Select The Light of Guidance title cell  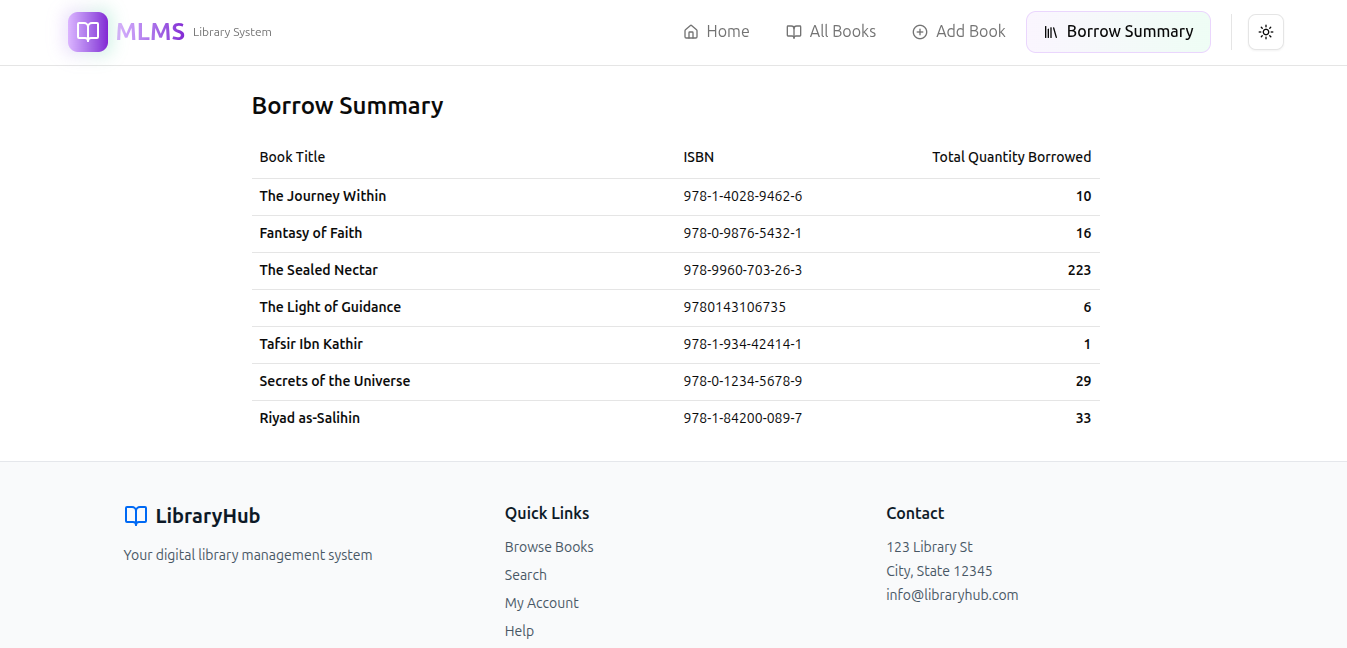330,307
